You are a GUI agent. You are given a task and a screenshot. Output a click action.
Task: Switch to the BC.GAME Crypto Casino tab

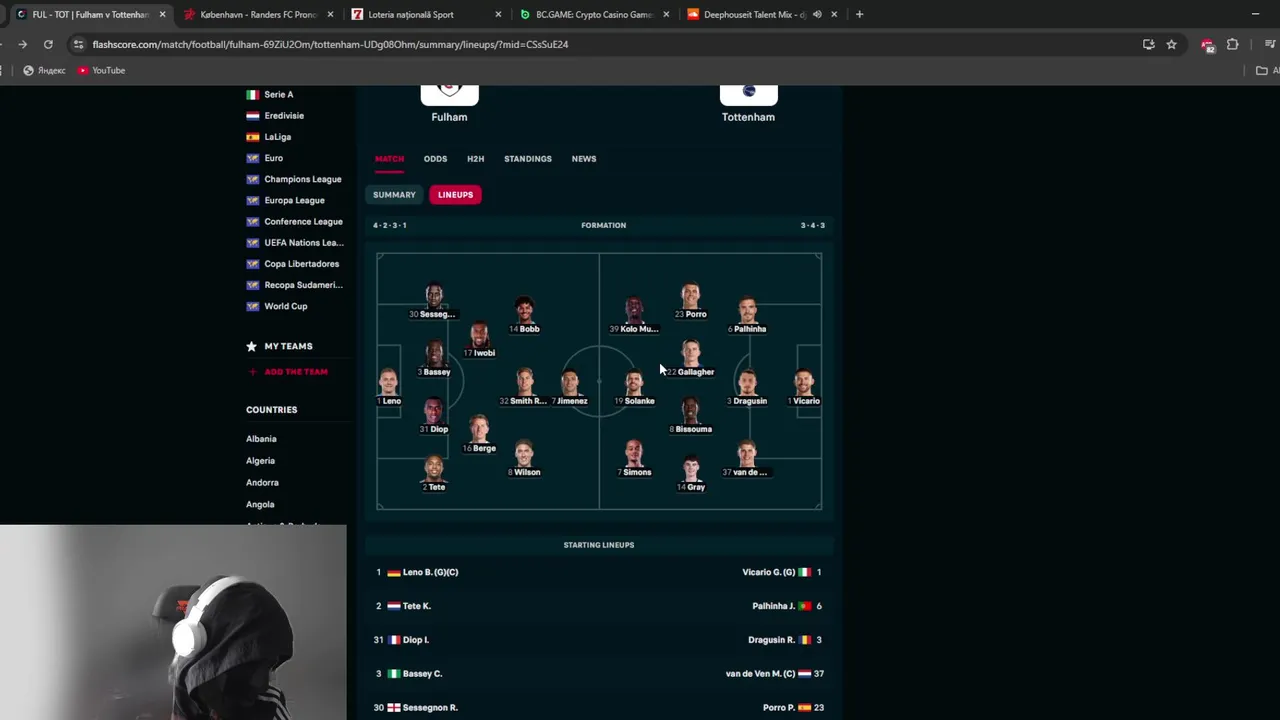coord(594,15)
